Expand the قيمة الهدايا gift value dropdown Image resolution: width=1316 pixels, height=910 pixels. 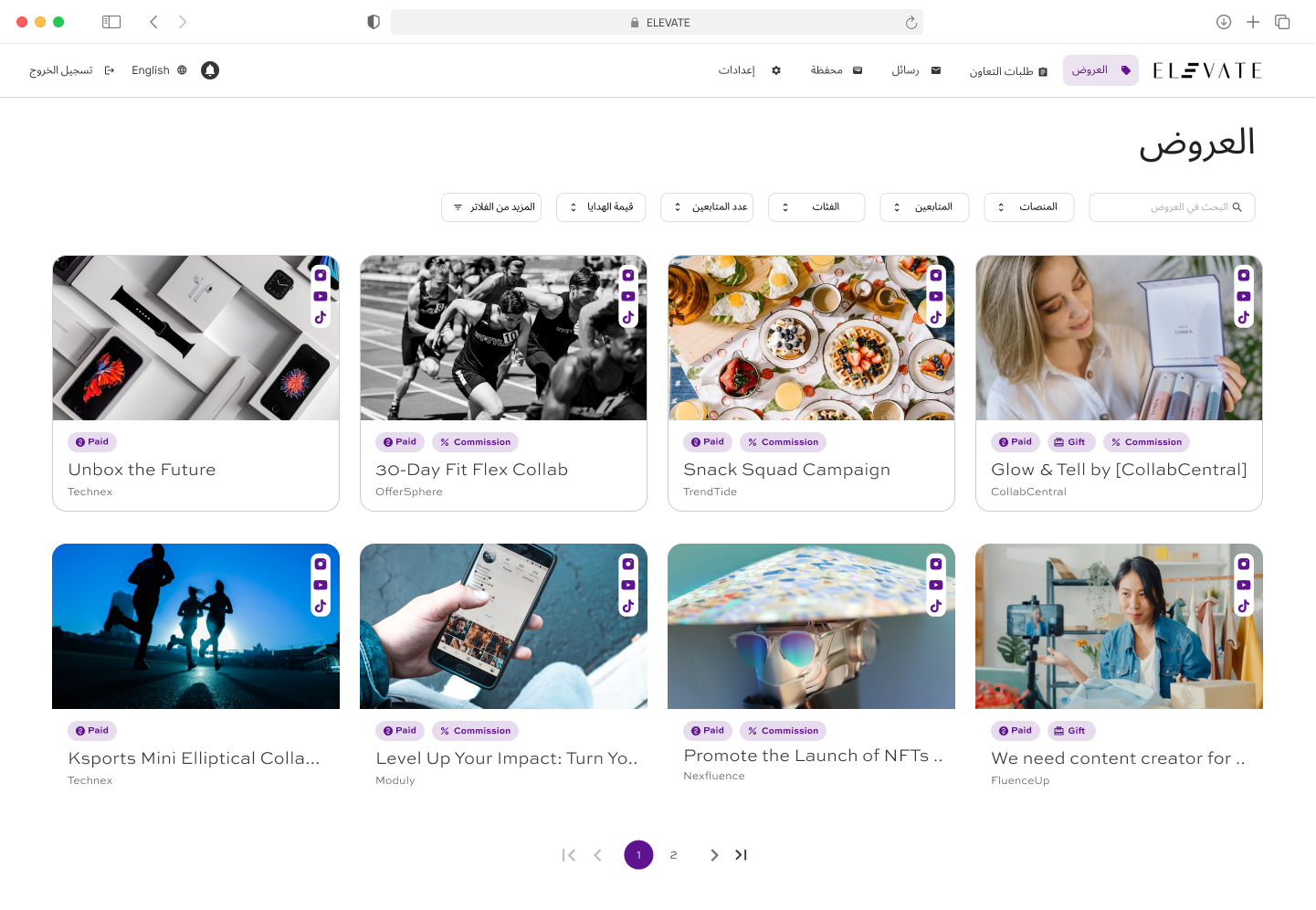600,207
